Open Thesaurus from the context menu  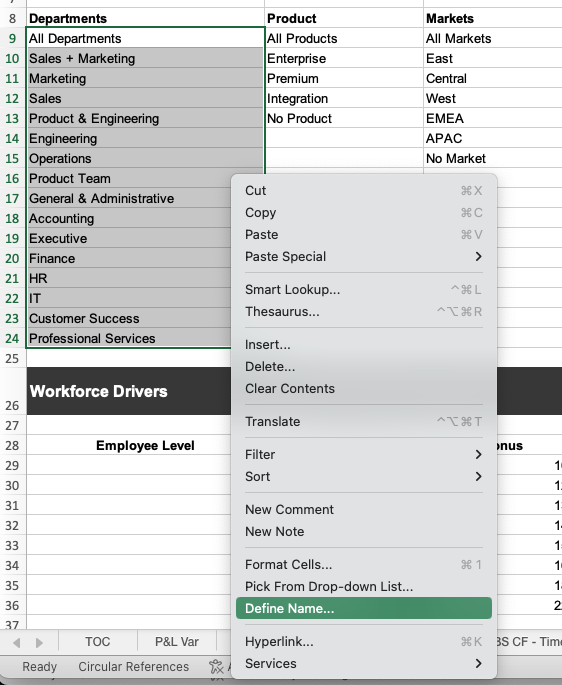tap(364, 311)
